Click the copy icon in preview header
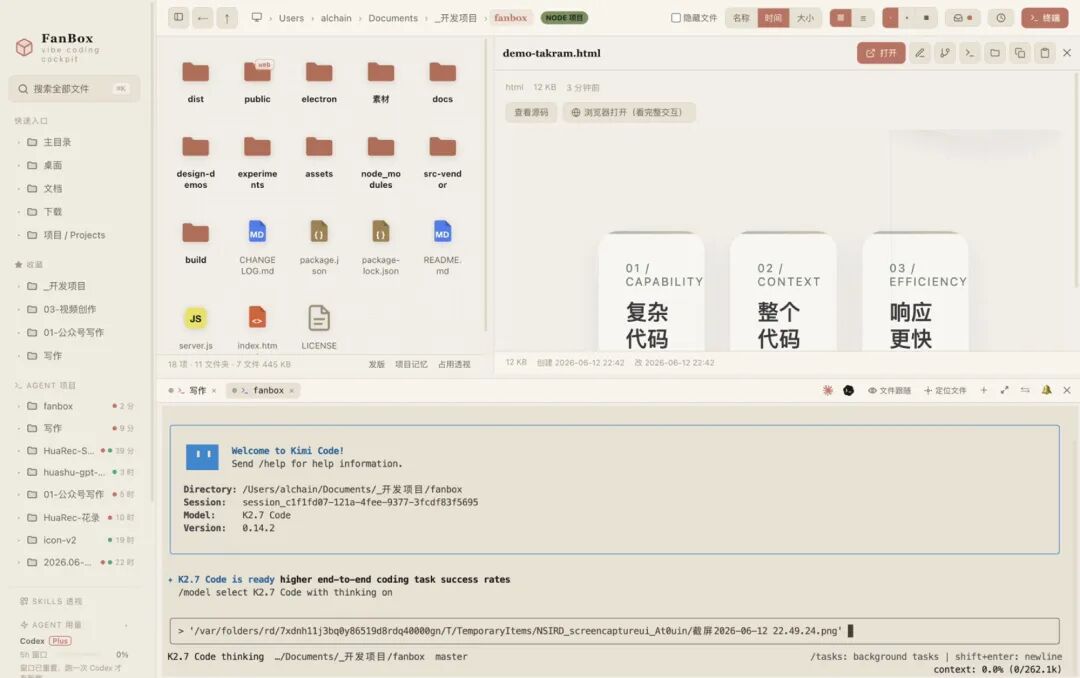The height and width of the screenshot is (678, 1080). point(1019,52)
